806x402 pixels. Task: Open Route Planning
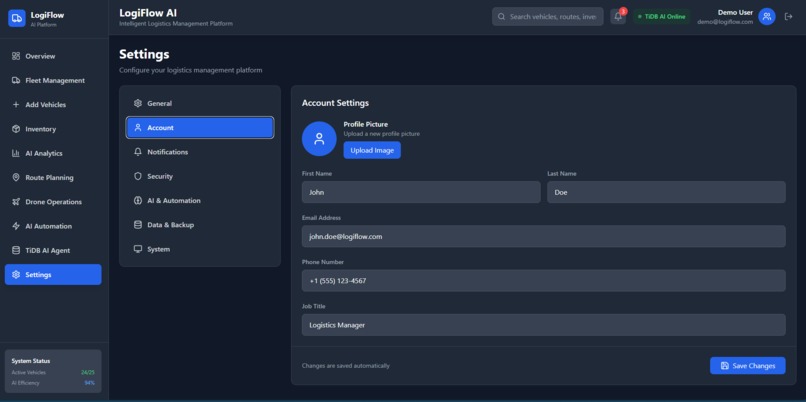point(53,177)
